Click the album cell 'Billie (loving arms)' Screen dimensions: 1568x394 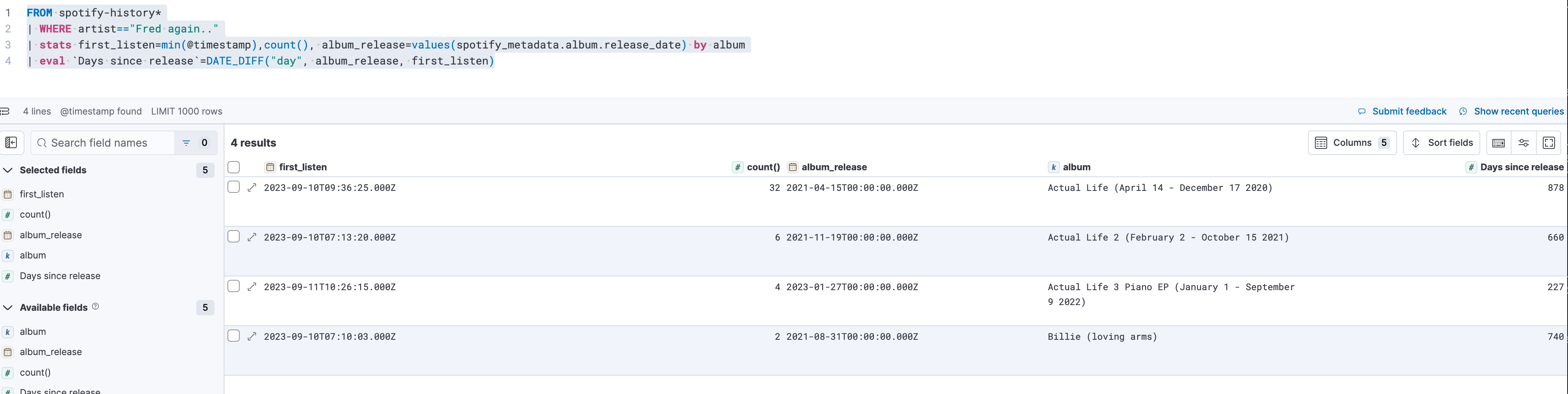[1102, 337]
